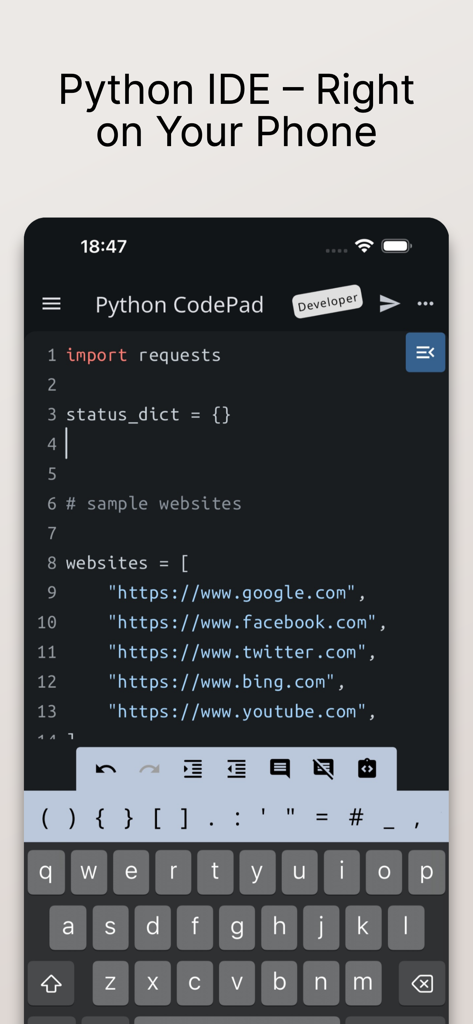The width and height of the screenshot is (473, 1024).
Task: Tap the backspace delete key
Action: [423, 983]
